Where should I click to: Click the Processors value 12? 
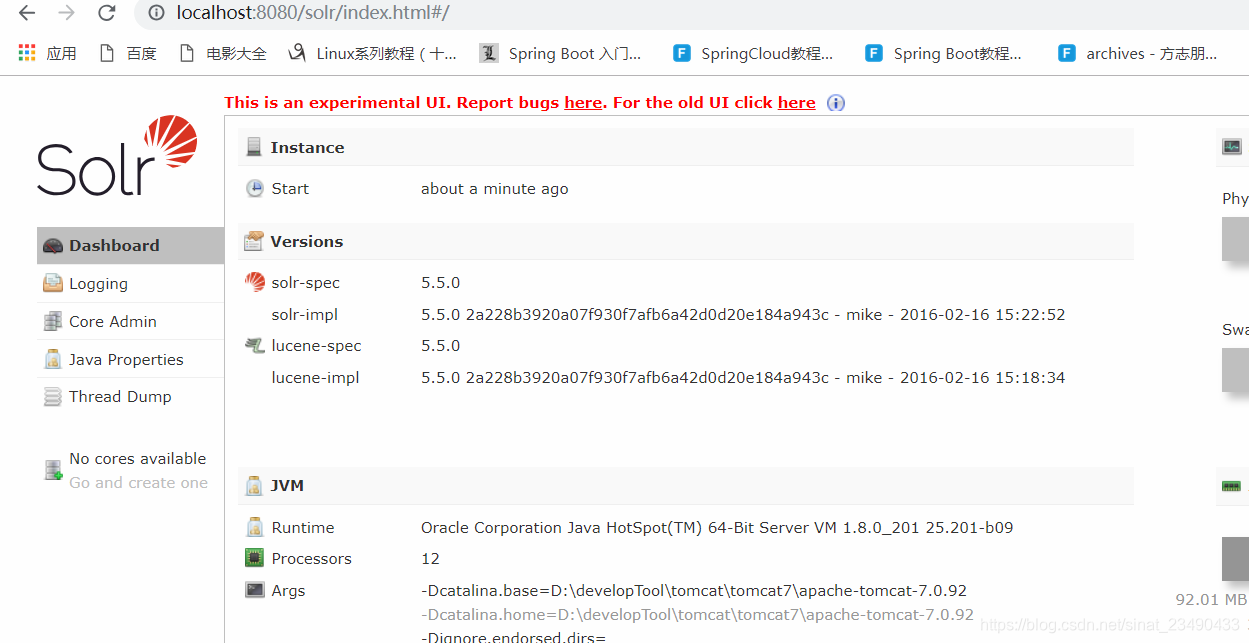coord(430,558)
